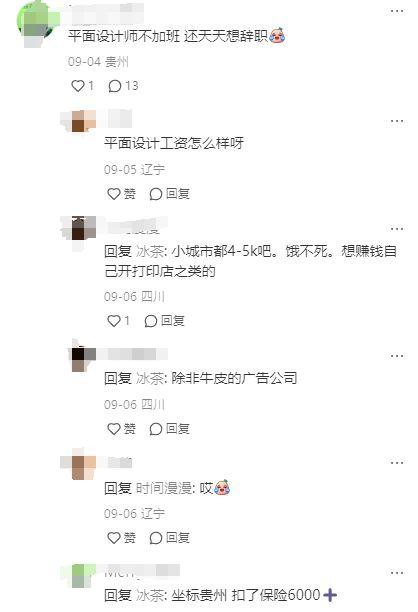Open more options for the 哎 comment
Image resolution: width=418 pixels, height=612 pixels.
(397, 463)
